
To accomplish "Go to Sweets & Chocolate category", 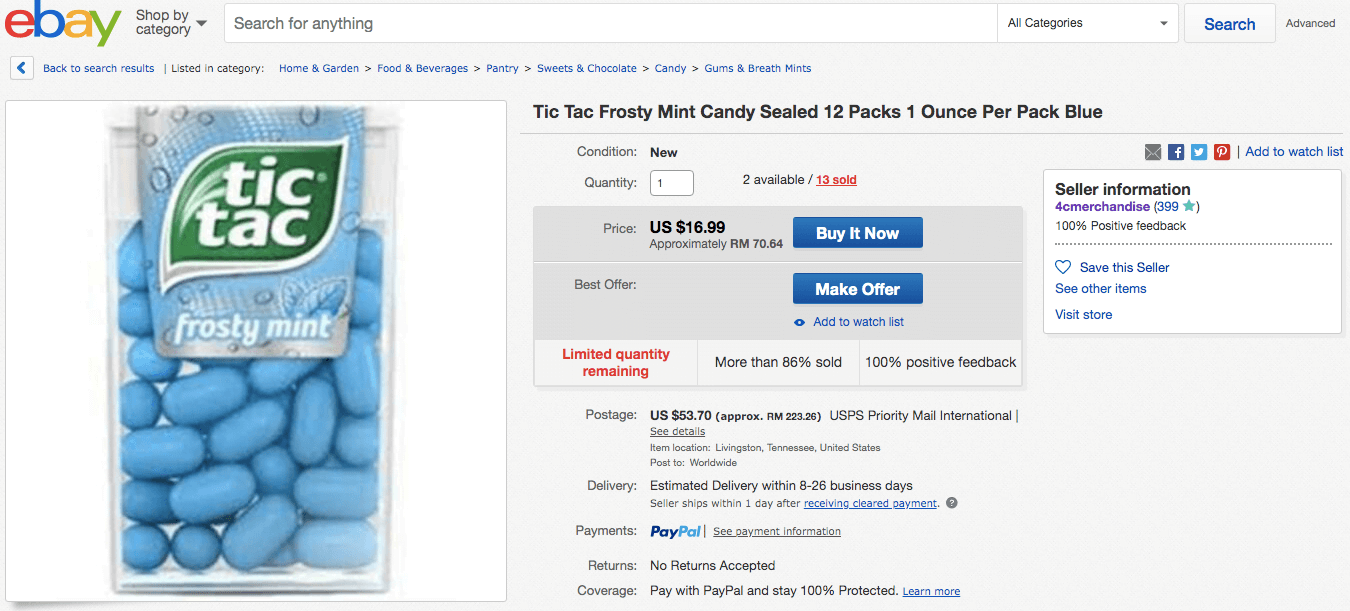I will pos(586,68).
